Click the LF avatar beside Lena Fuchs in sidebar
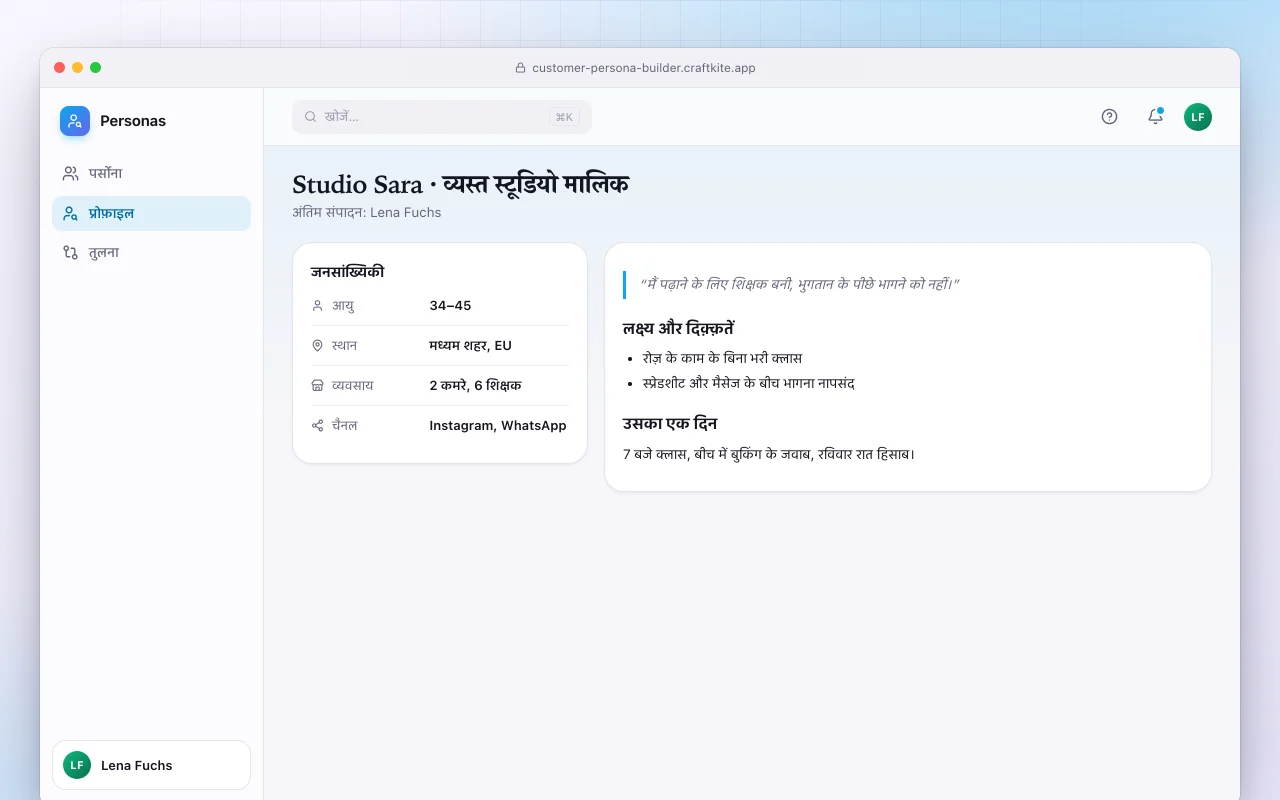 coord(77,765)
